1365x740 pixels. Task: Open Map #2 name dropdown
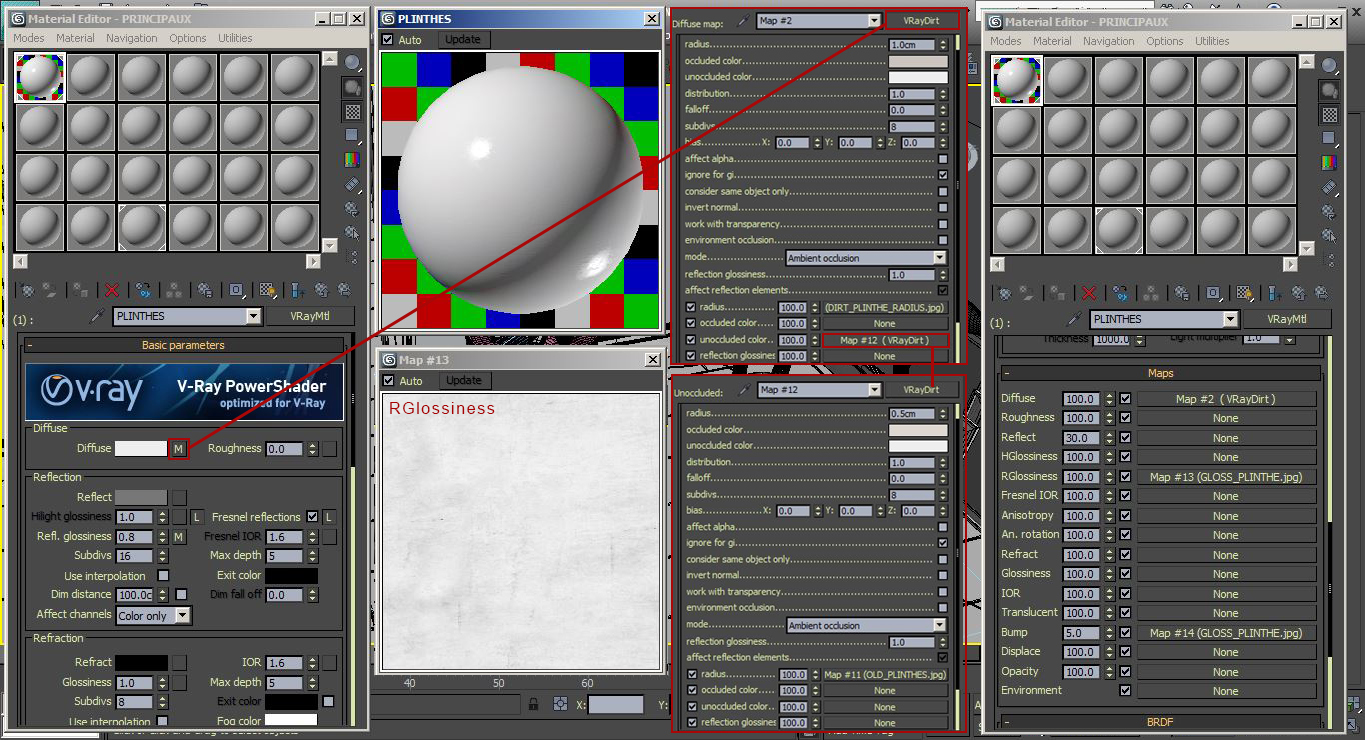tap(874, 20)
